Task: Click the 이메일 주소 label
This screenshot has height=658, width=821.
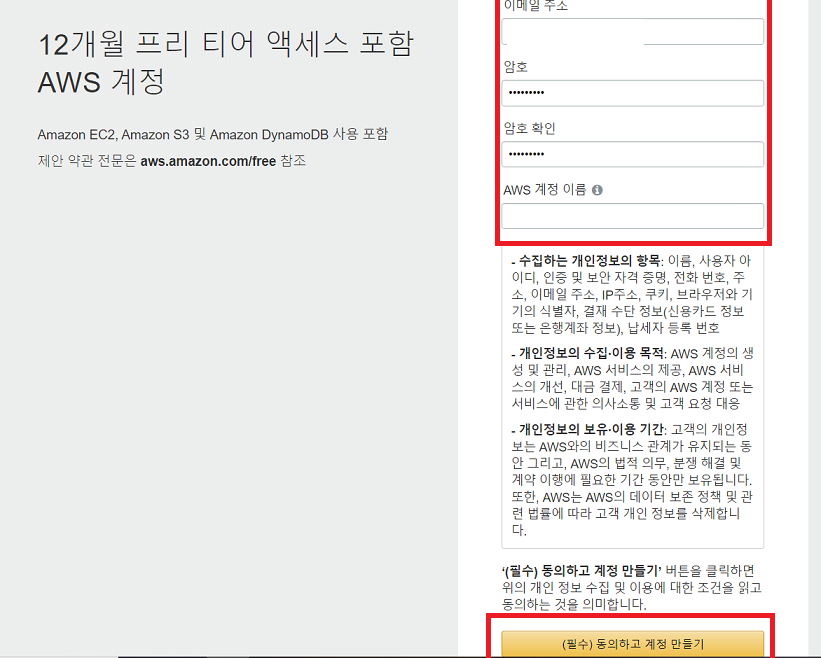Action: [x=536, y=6]
